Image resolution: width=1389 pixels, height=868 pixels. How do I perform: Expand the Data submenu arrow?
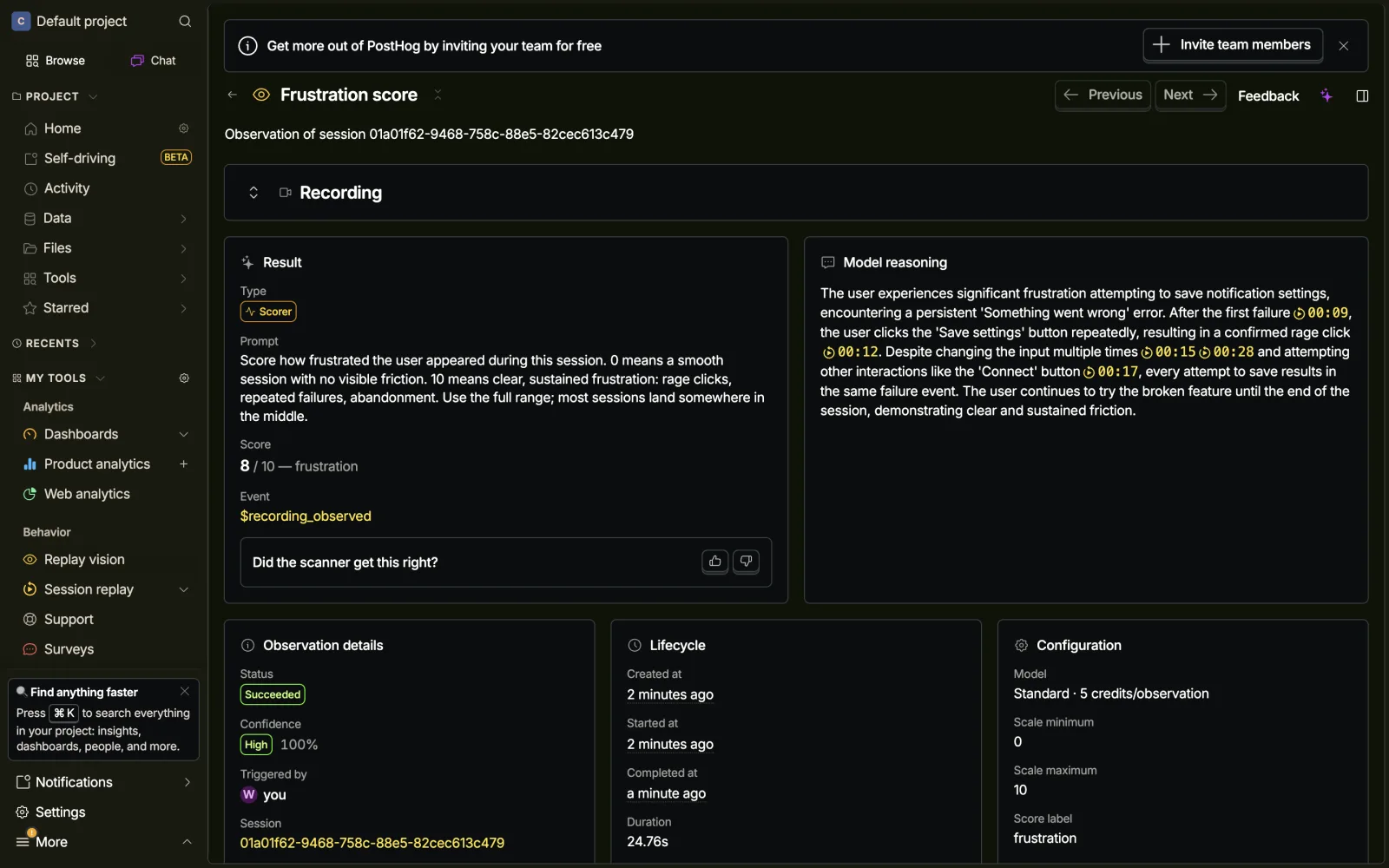tap(183, 219)
